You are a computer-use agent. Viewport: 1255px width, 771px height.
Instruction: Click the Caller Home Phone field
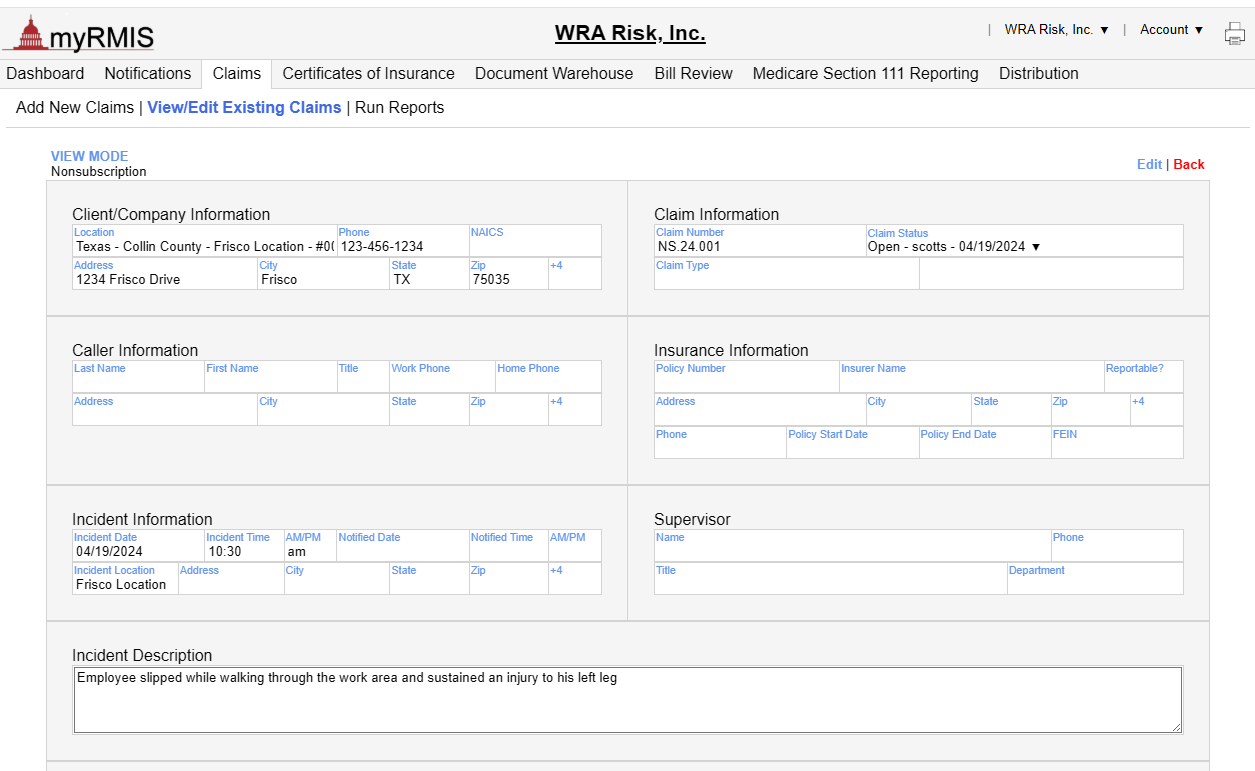click(x=548, y=377)
